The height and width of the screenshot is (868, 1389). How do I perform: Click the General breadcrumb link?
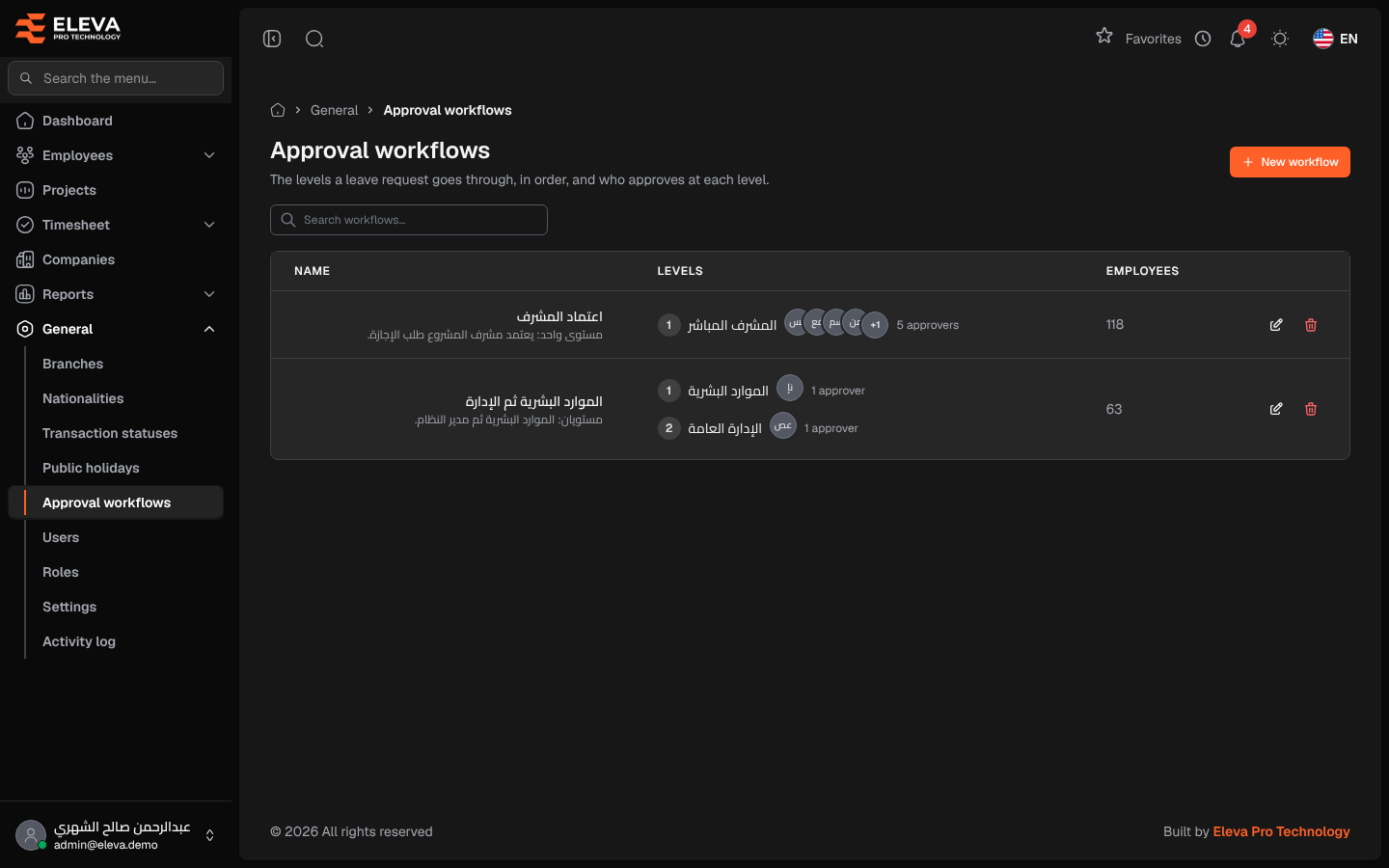click(x=334, y=110)
